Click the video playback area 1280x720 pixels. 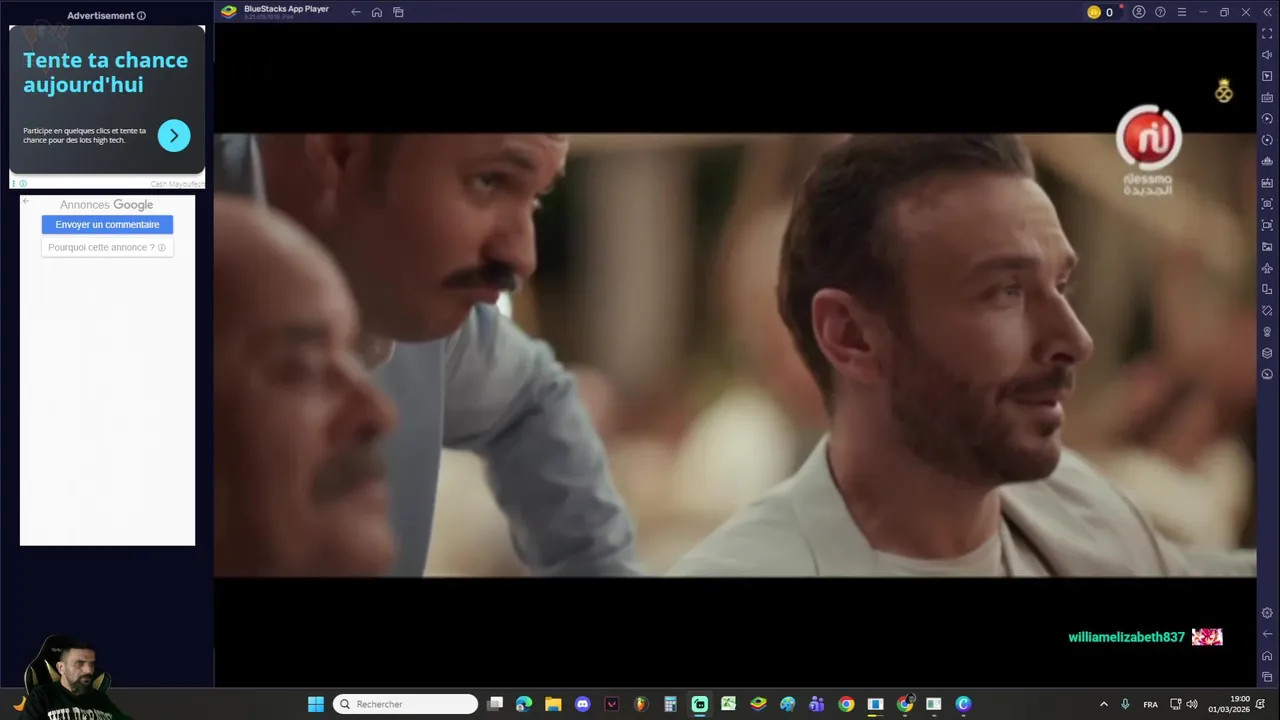(x=735, y=355)
